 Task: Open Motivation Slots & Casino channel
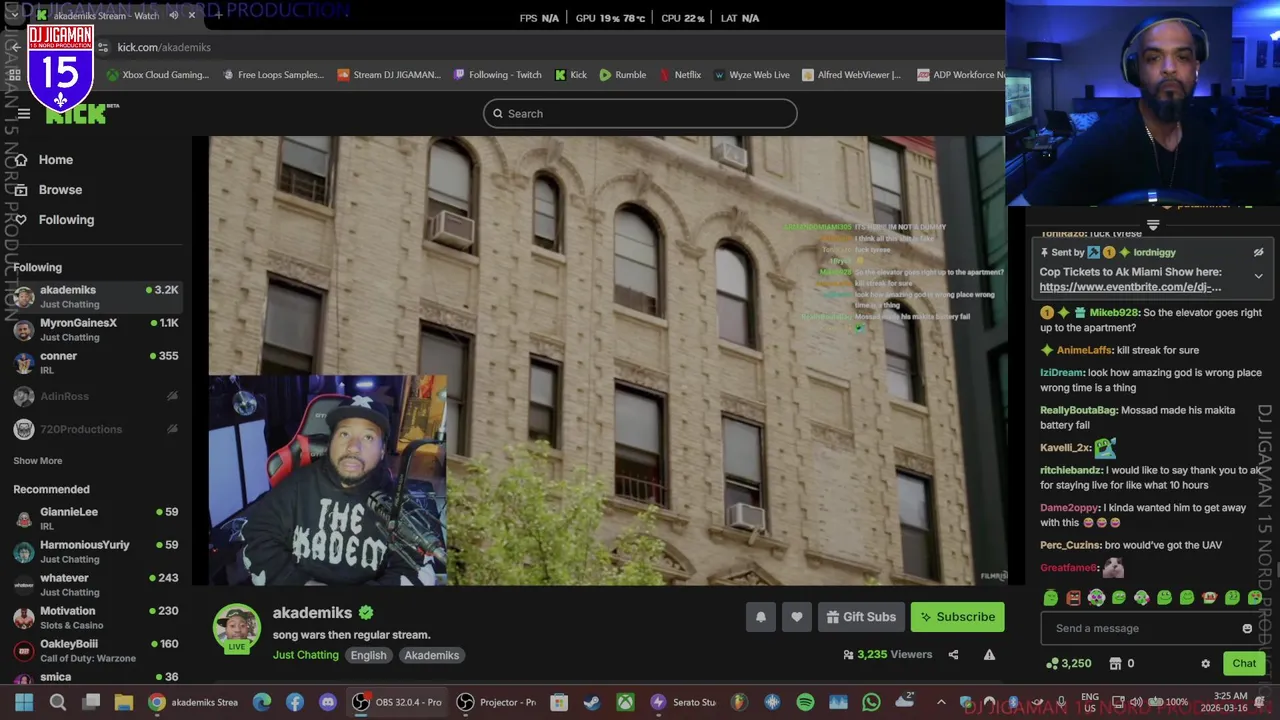96,618
